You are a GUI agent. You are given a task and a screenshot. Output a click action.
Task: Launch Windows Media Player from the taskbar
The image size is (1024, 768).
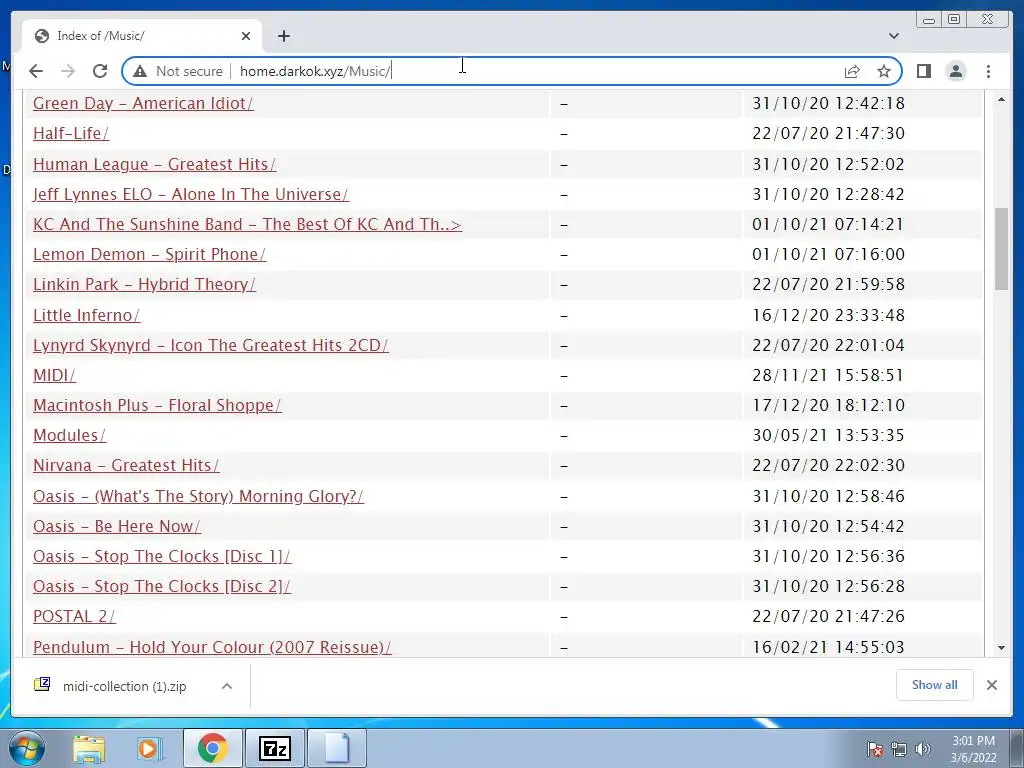[x=150, y=748]
